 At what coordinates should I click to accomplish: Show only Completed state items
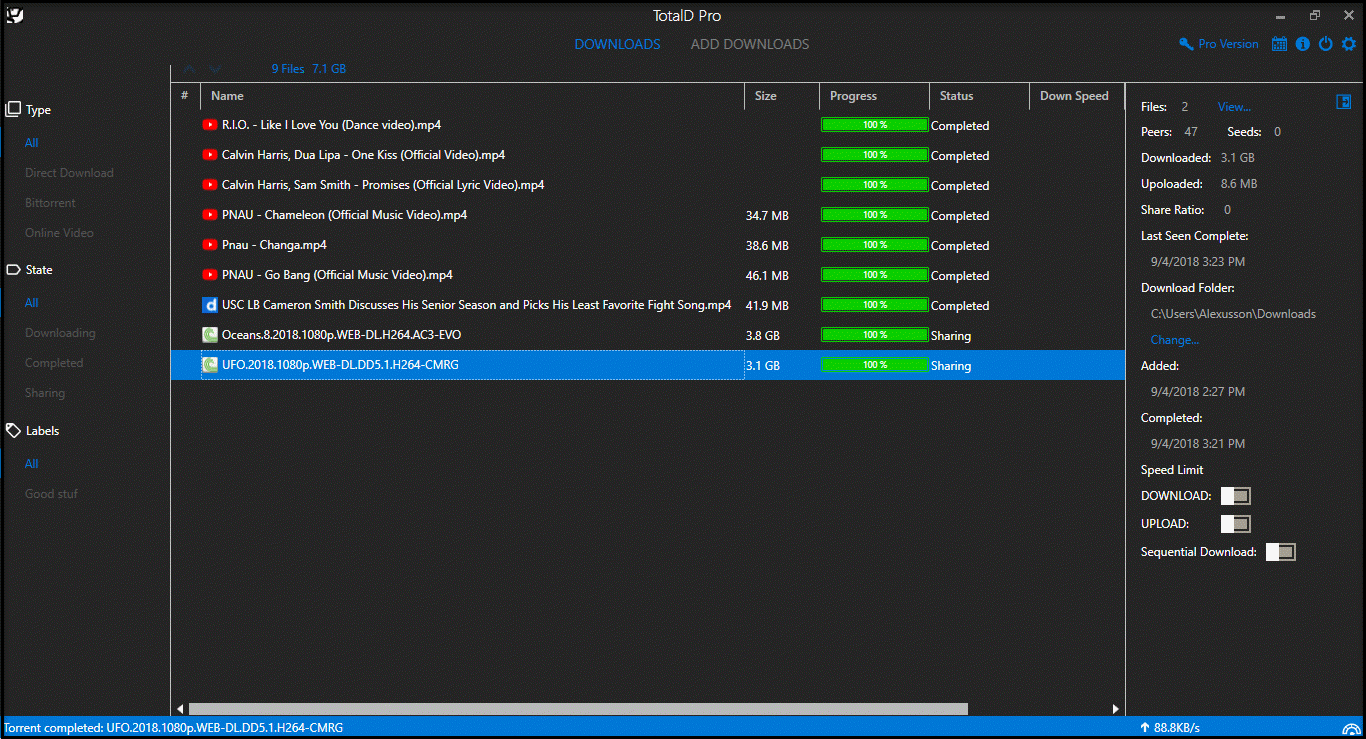point(54,363)
